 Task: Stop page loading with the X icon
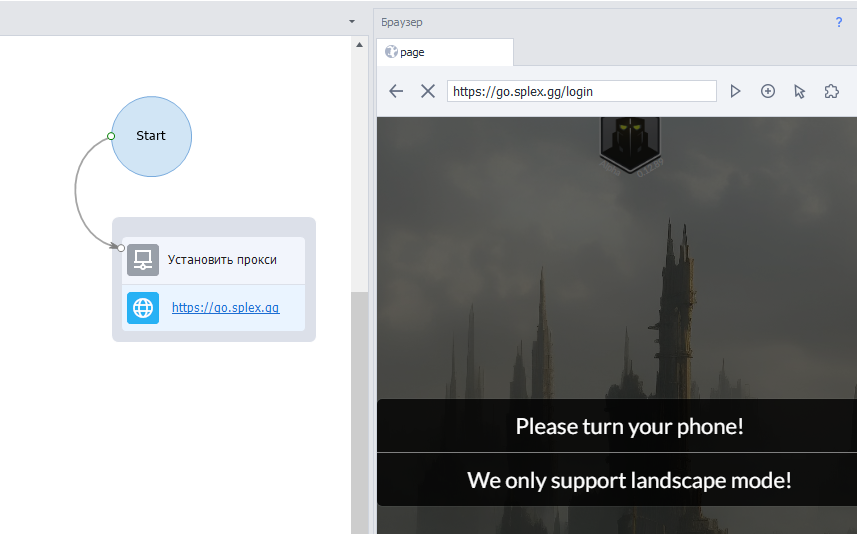428,91
